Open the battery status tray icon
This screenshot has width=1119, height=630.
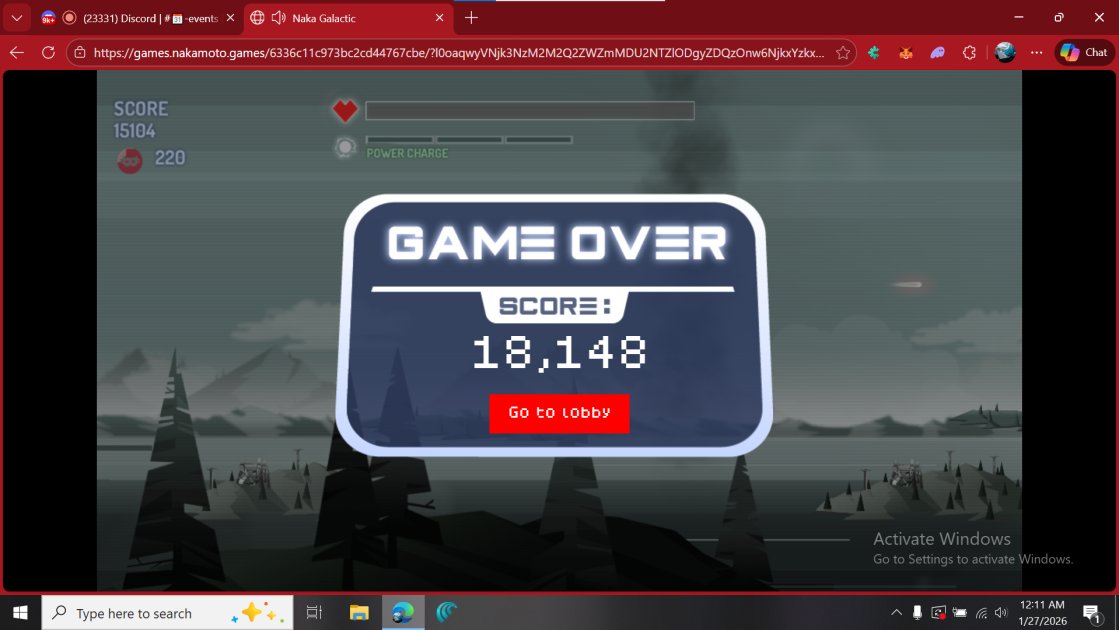(x=960, y=612)
